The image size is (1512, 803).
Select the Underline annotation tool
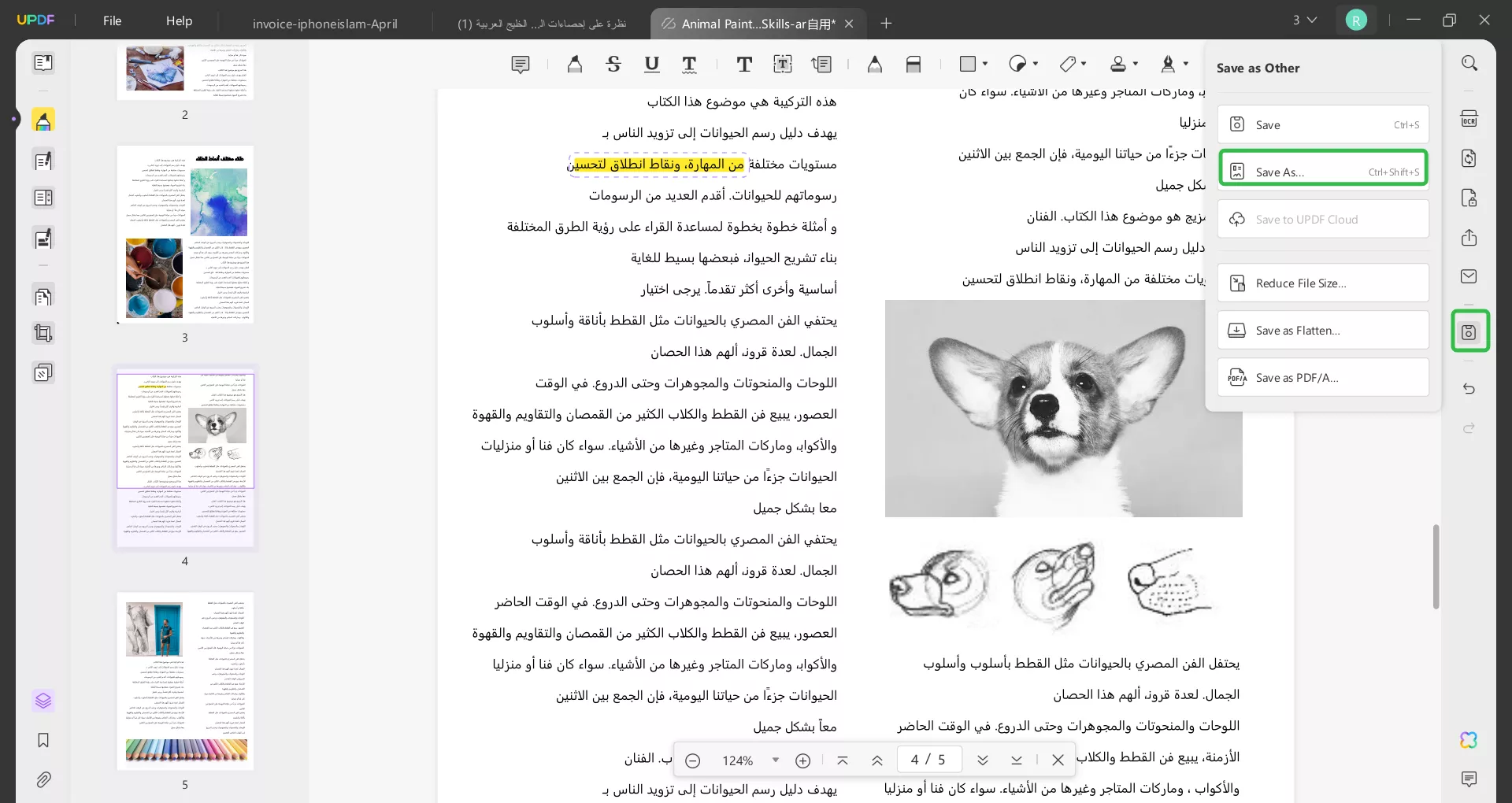pos(651,64)
